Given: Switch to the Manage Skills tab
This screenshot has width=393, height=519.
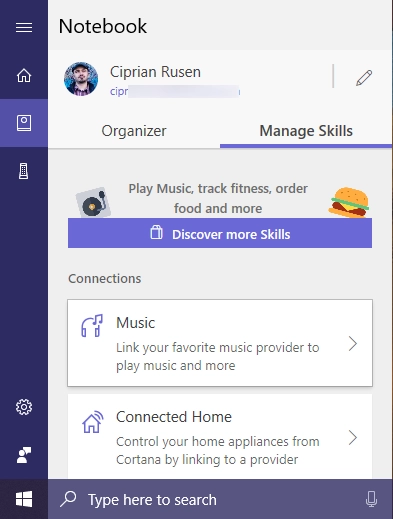Looking at the screenshot, I should pyautogui.click(x=306, y=131).
